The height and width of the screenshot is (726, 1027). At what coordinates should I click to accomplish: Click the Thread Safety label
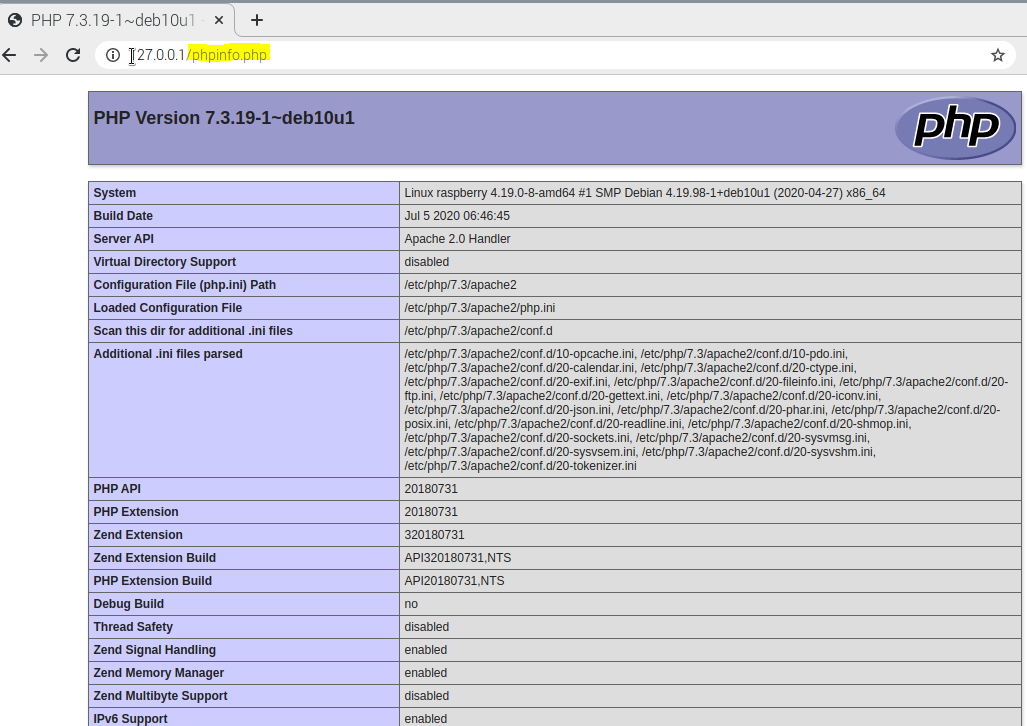133,626
